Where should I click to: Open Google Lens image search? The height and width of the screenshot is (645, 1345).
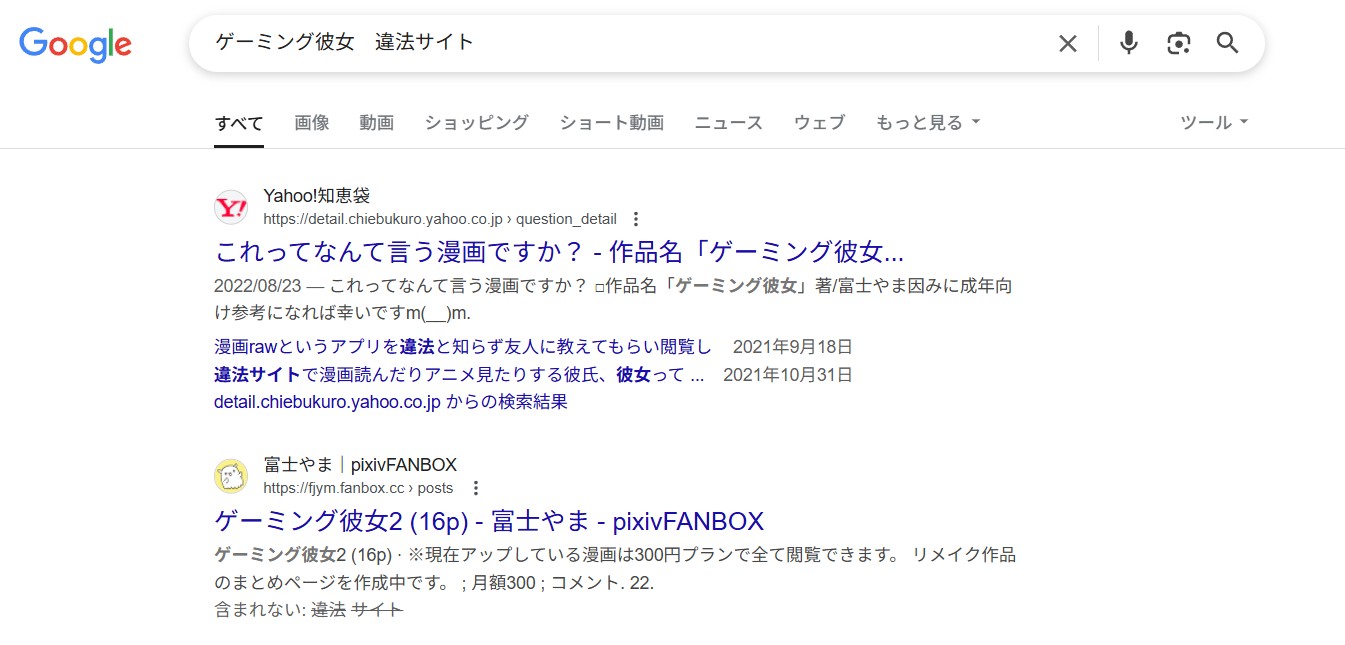[x=1178, y=43]
